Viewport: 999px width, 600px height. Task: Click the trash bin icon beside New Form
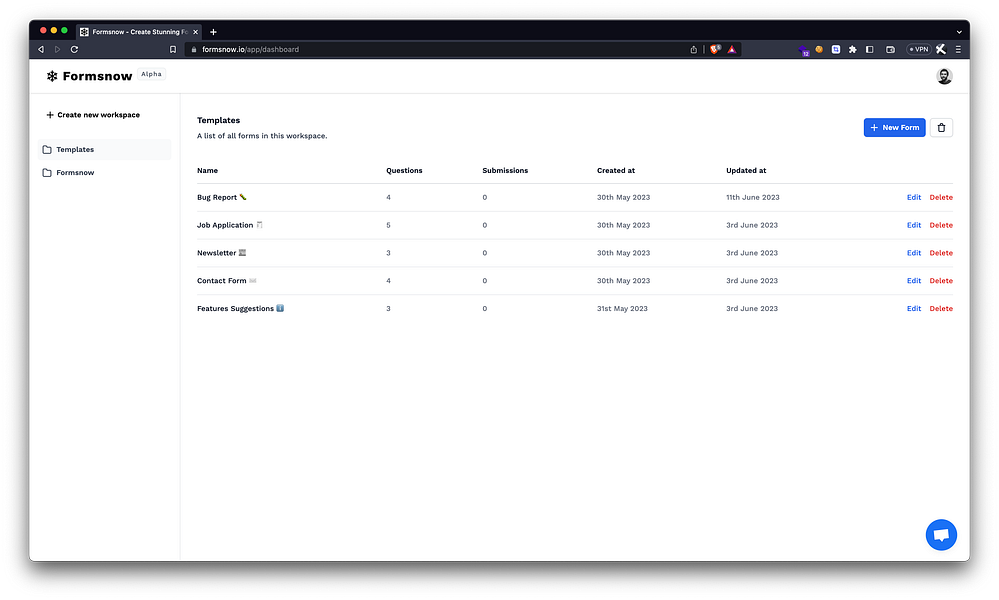coord(941,127)
